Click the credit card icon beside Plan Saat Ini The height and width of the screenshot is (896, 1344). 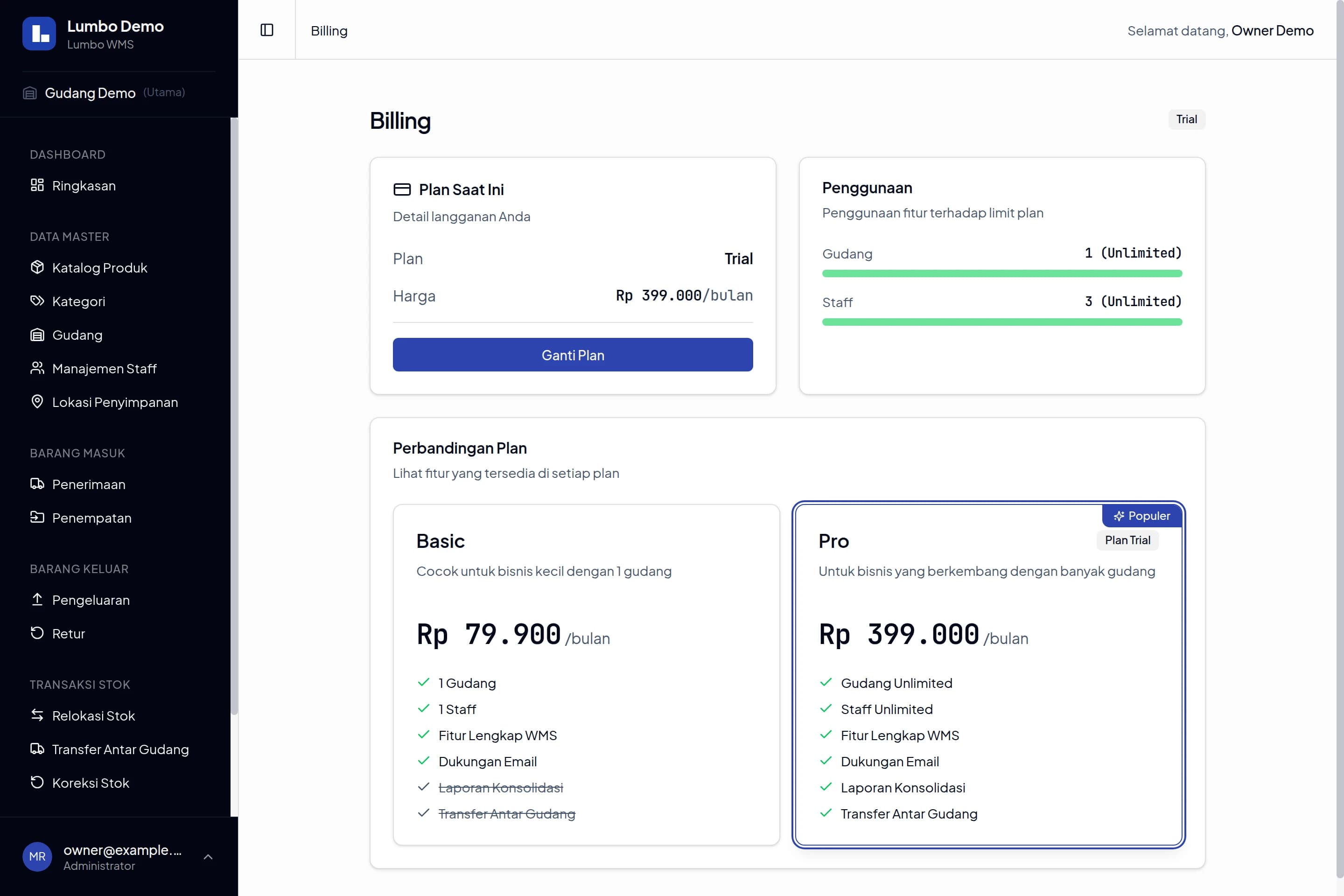coord(402,189)
